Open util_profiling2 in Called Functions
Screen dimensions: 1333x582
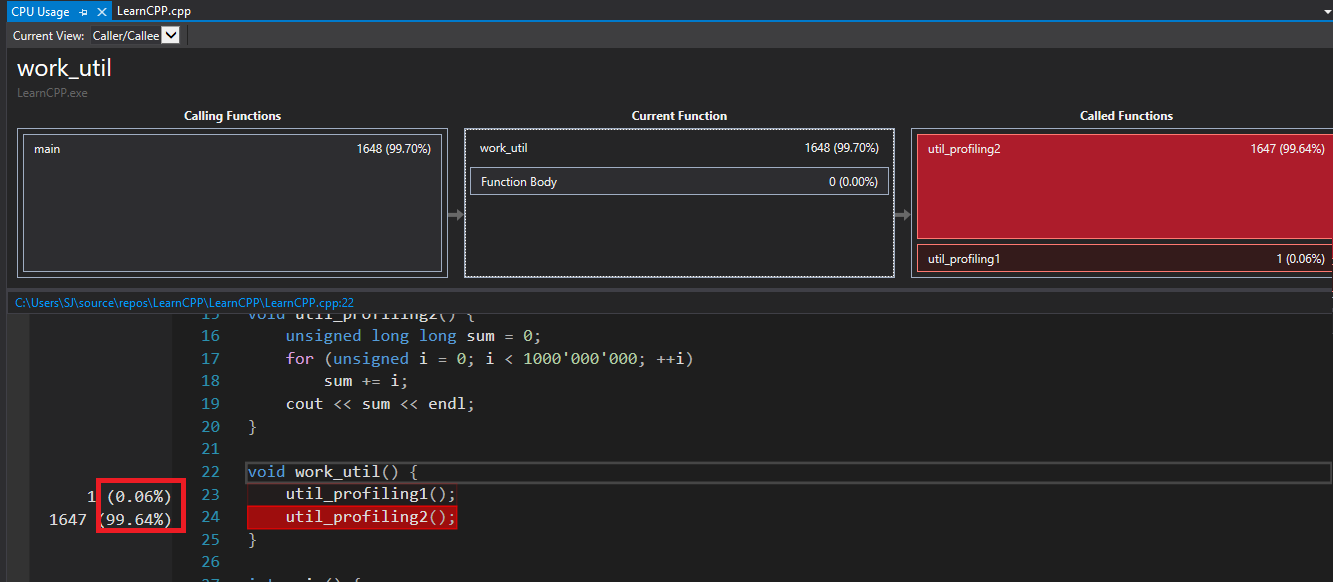coord(1125,186)
